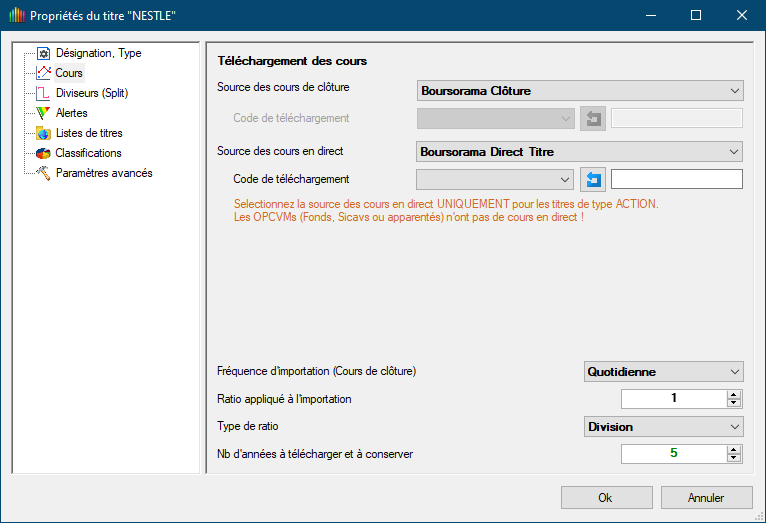Open the Type de ratio dropdown
The height and width of the screenshot is (523, 766).
point(664,427)
